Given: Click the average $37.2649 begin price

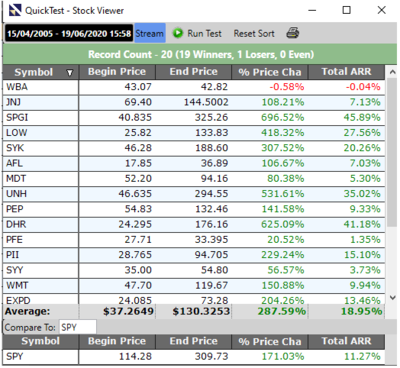Looking at the screenshot, I should pos(128,312).
